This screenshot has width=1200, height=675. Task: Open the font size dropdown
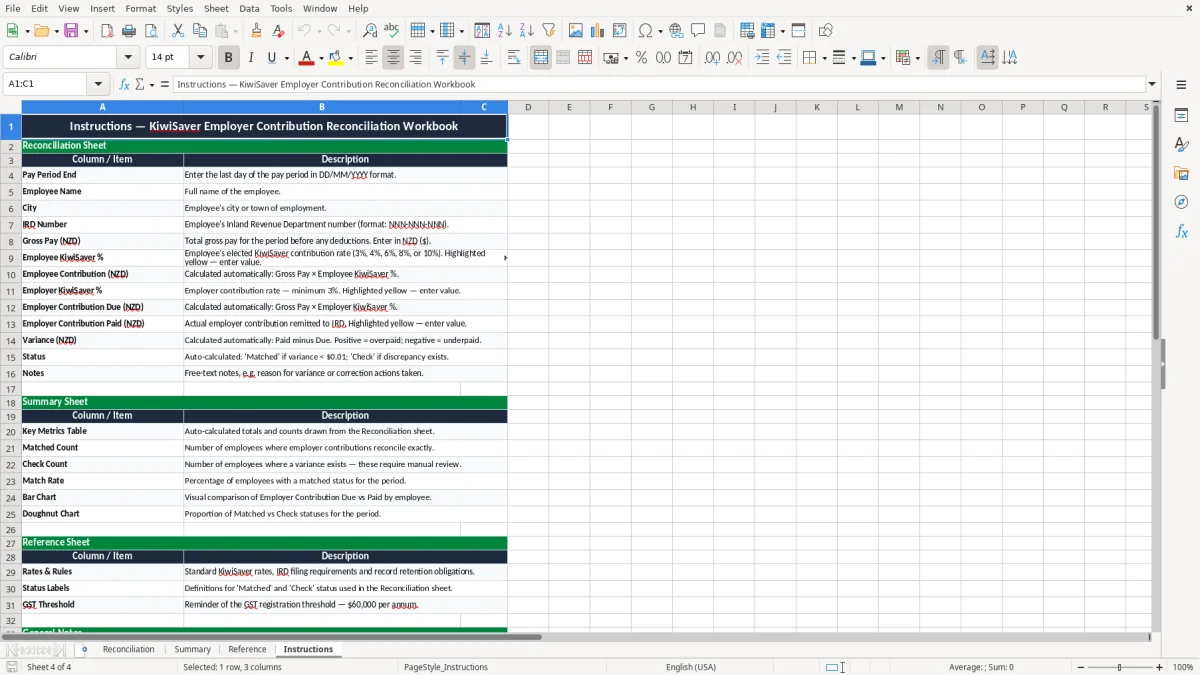pyautogui.click(x=201, y=58)
